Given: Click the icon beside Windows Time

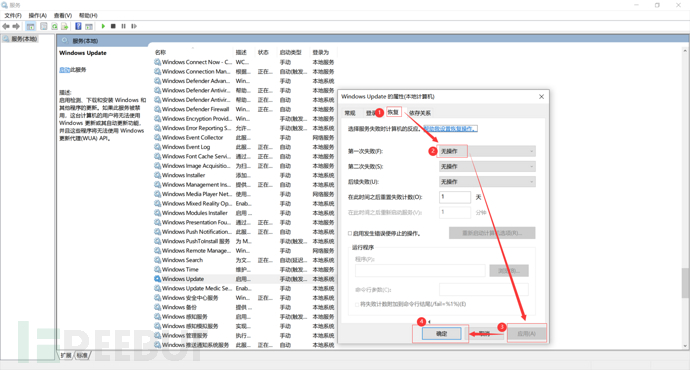Looking at the screenshot, I should coord(157,269).
